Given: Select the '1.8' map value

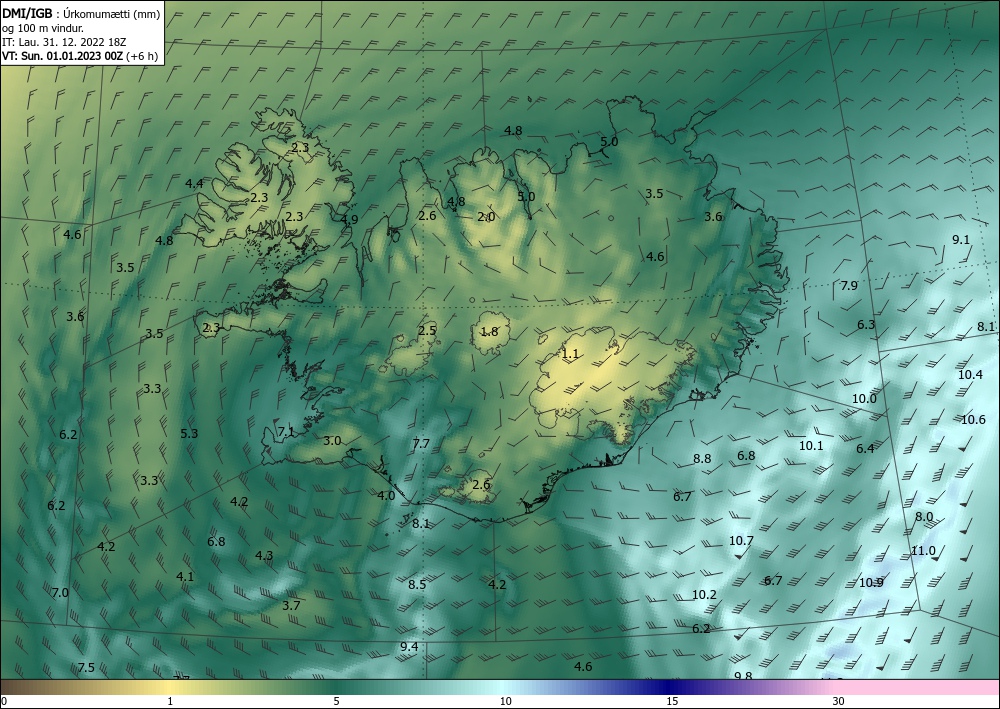Looking at the screenshot, I should (x=489, y=332).
